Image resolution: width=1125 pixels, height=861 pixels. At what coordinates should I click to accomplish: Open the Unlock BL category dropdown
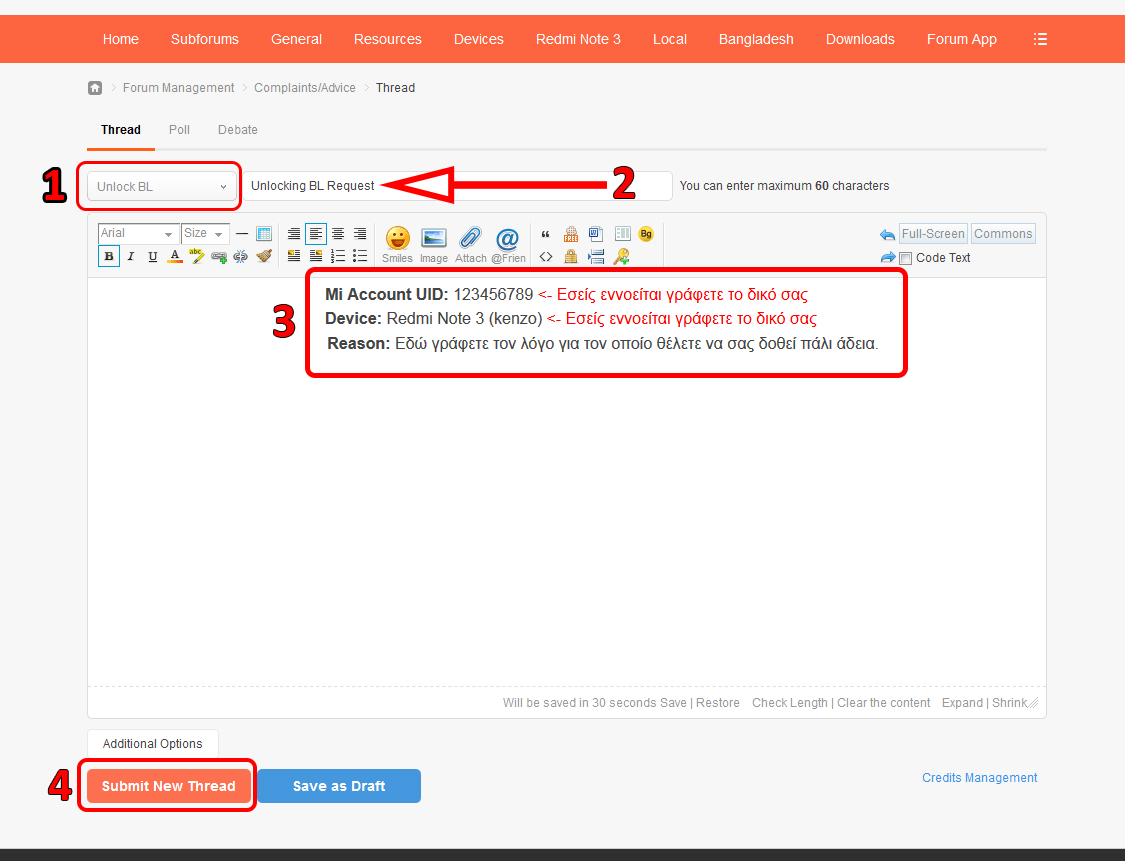(x=162, y=187)
